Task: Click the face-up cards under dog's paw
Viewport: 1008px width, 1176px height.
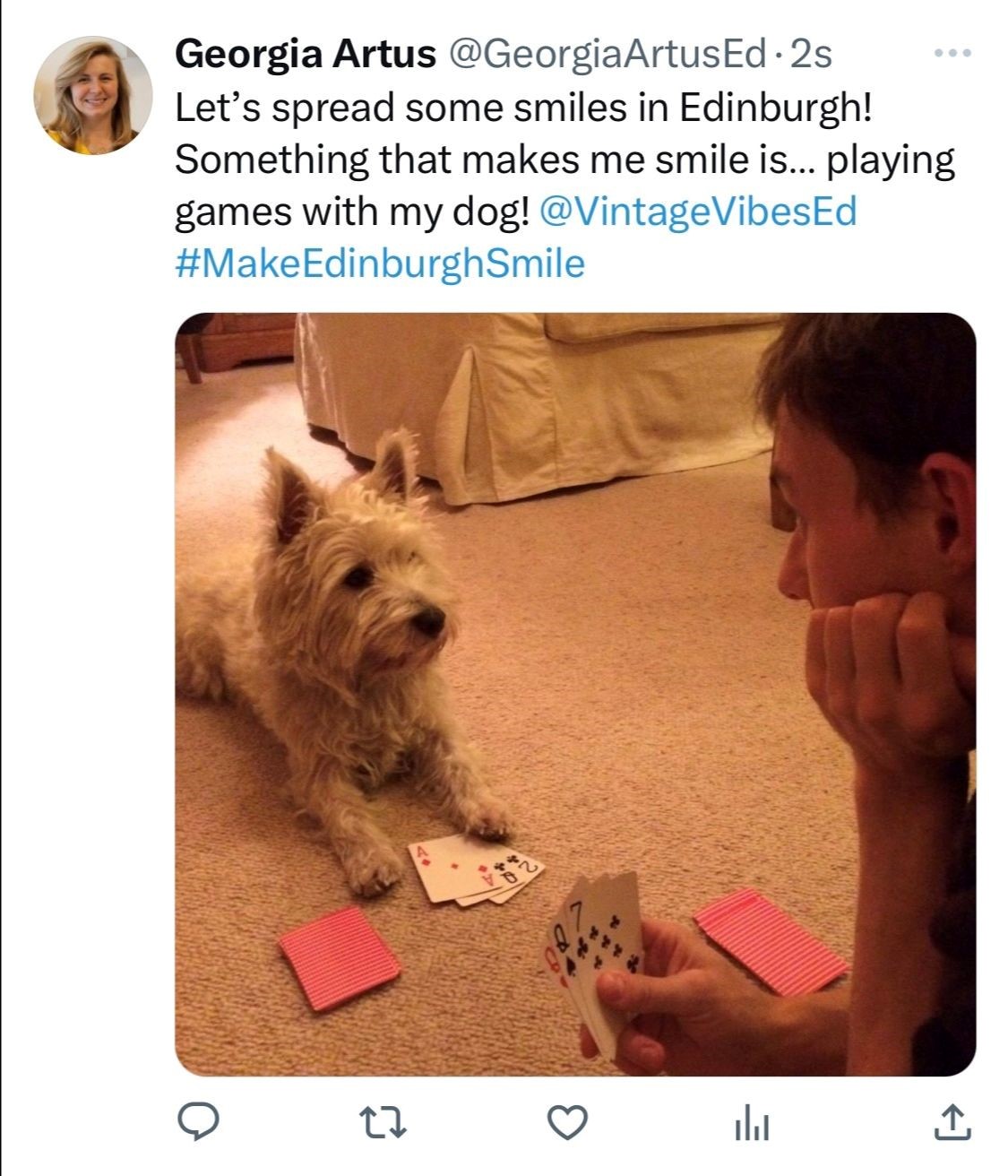Action: point(476,869)
